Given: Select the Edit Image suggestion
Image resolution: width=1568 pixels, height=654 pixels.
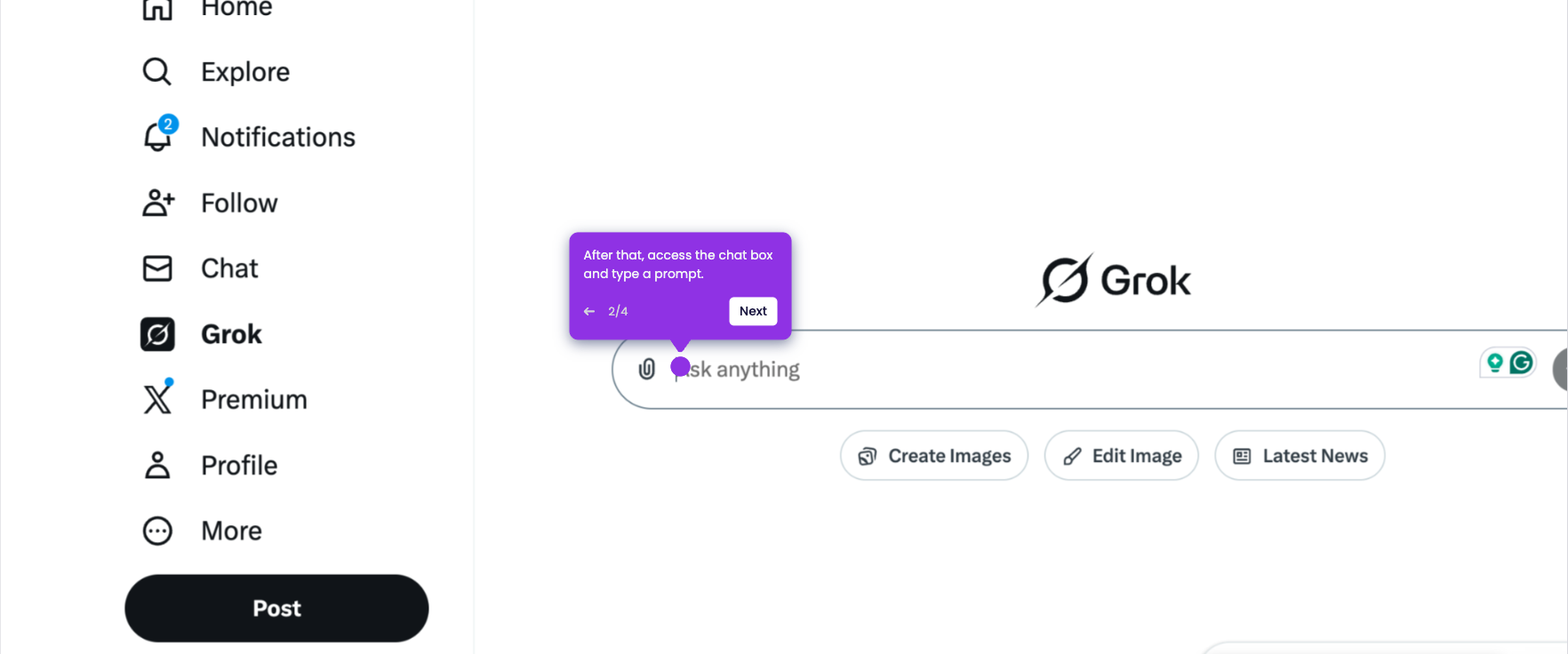Looking at the screenshot, I should (1122, 456).
